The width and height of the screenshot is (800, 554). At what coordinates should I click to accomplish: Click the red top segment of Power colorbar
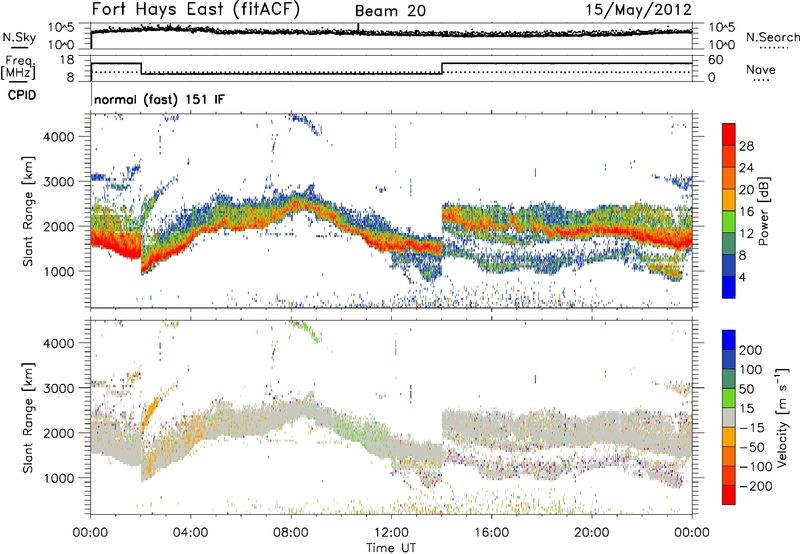tap(729, 134)
